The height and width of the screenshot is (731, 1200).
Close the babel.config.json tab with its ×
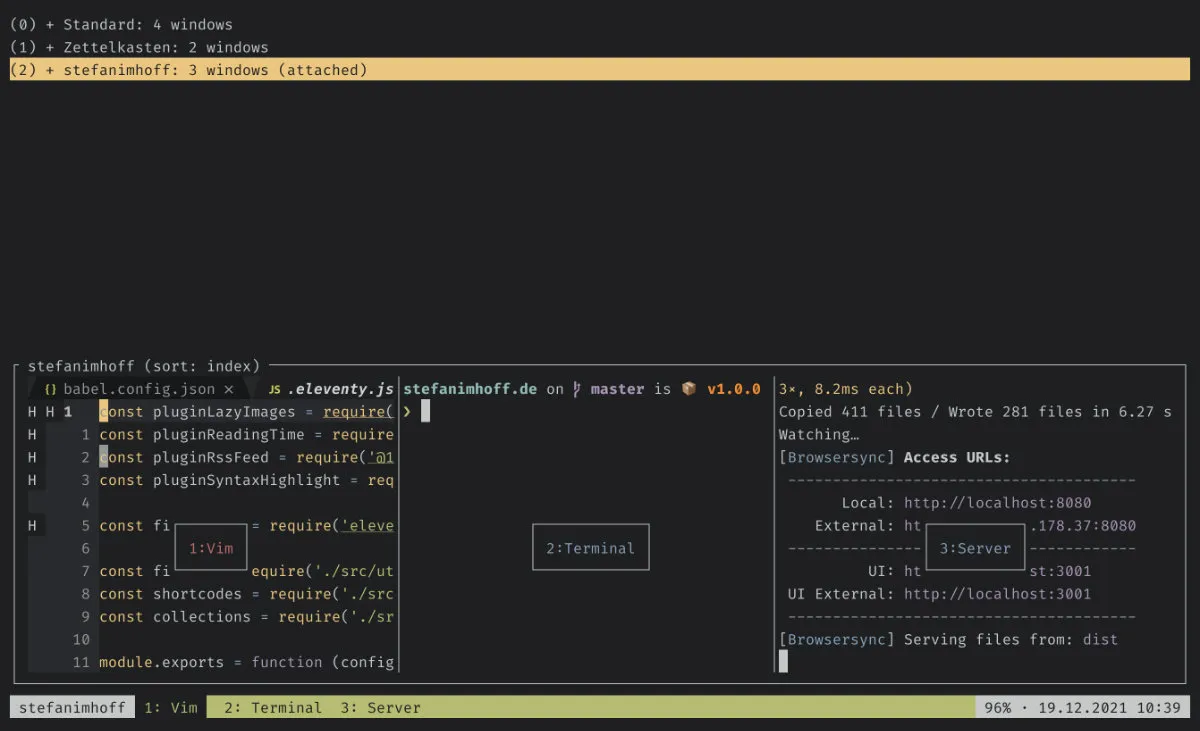(x=228, y=389)
